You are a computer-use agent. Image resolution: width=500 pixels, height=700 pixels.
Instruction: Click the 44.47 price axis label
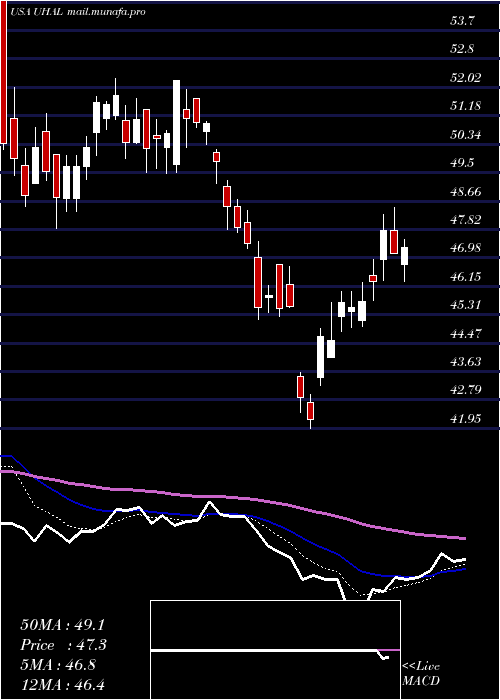click(x=466, y=333)
